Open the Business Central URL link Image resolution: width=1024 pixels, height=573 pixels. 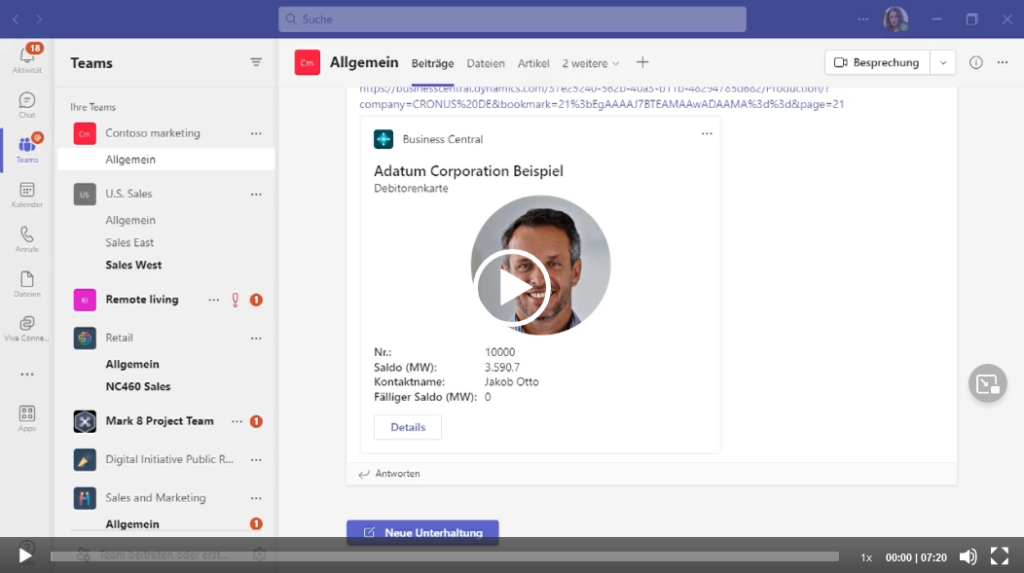click(601, 97)
